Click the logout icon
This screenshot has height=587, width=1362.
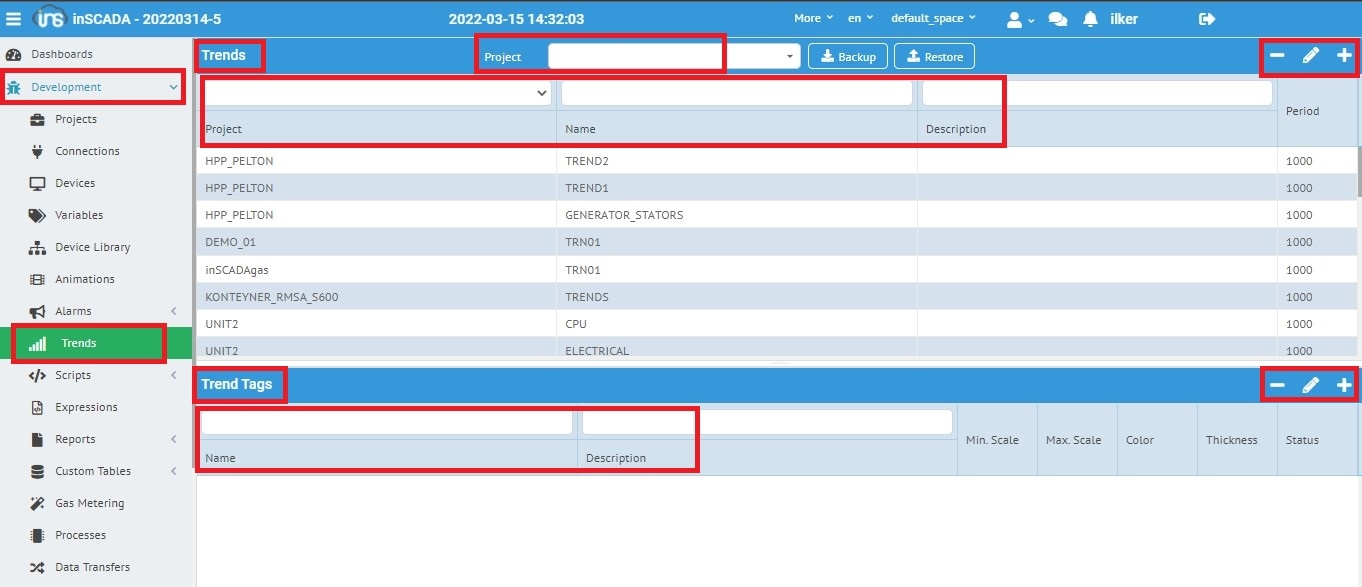pyautogui.click(x=1207, y=19)
